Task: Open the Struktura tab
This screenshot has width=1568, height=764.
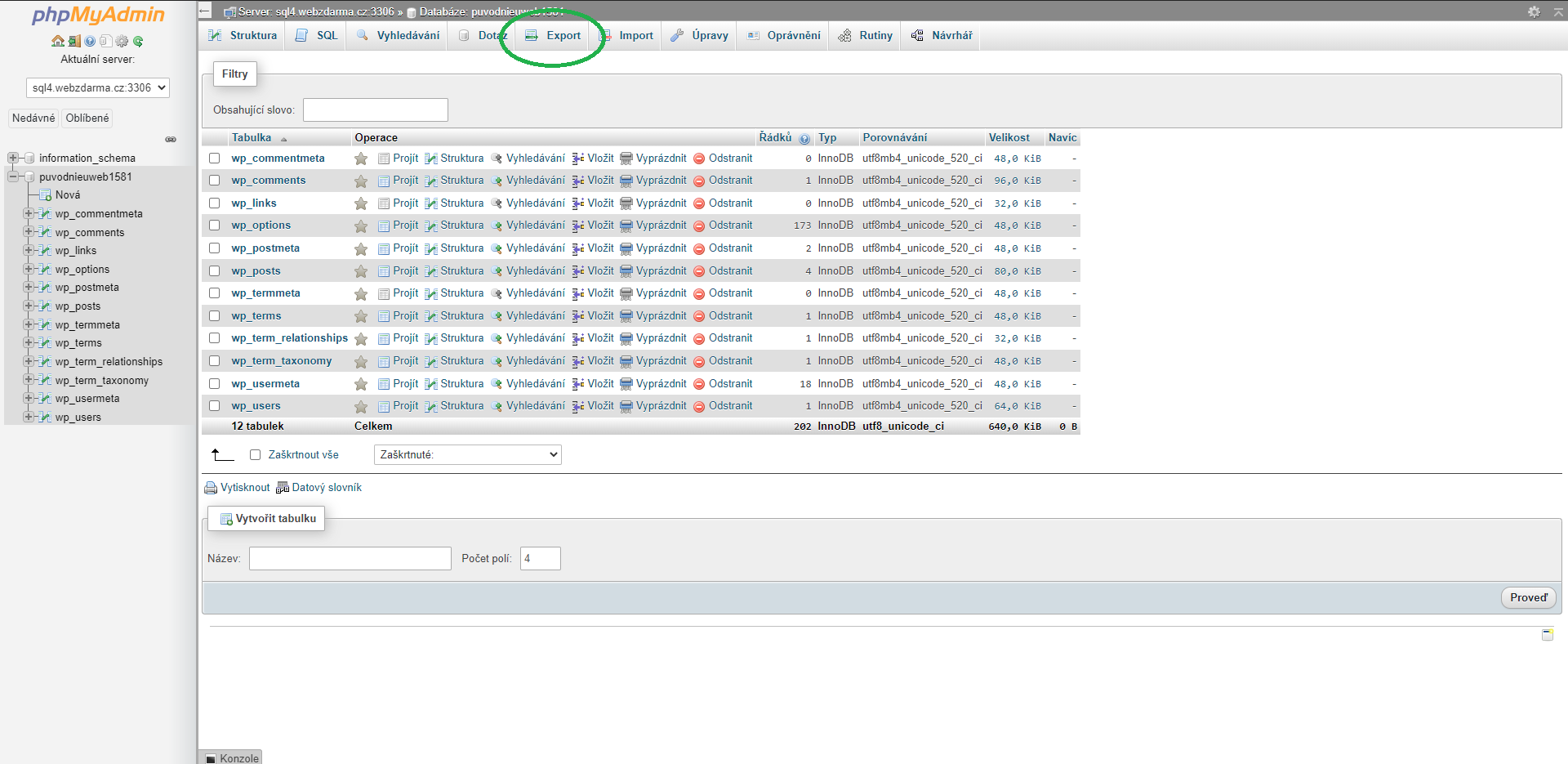Action: pos(243,36)
